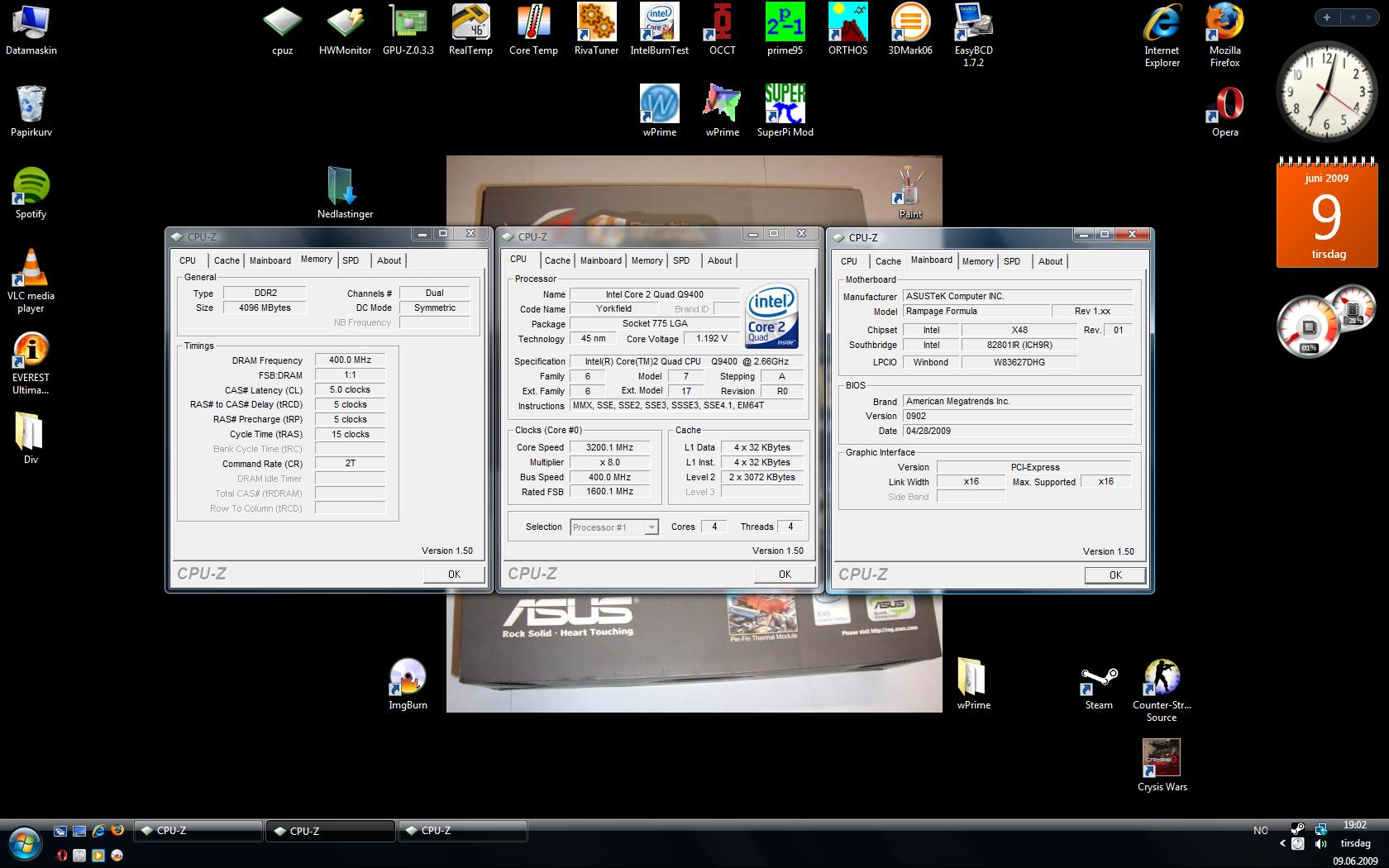The width and height of the screenshot is (1389, 868).
Task: Select the CPU tab in the left CPU-Z window
Action: 188,260
